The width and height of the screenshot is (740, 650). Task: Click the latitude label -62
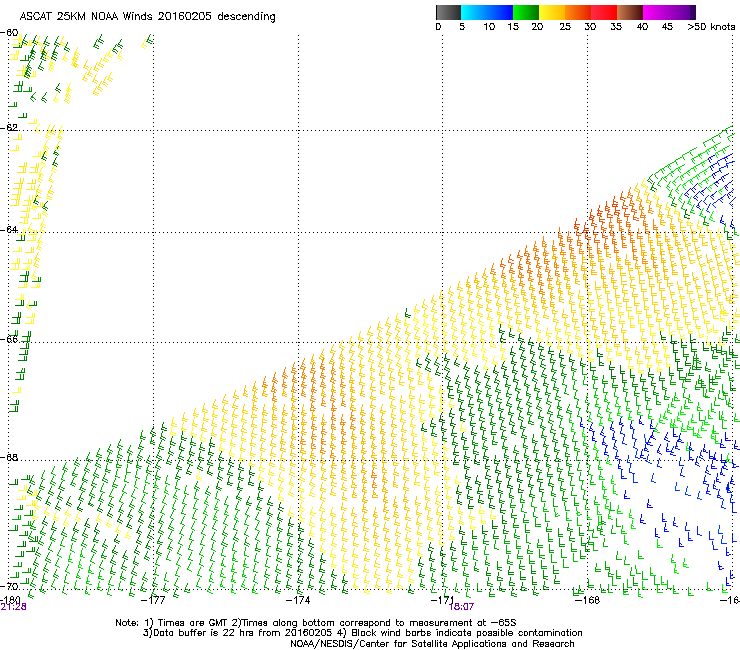pos(9,128)
